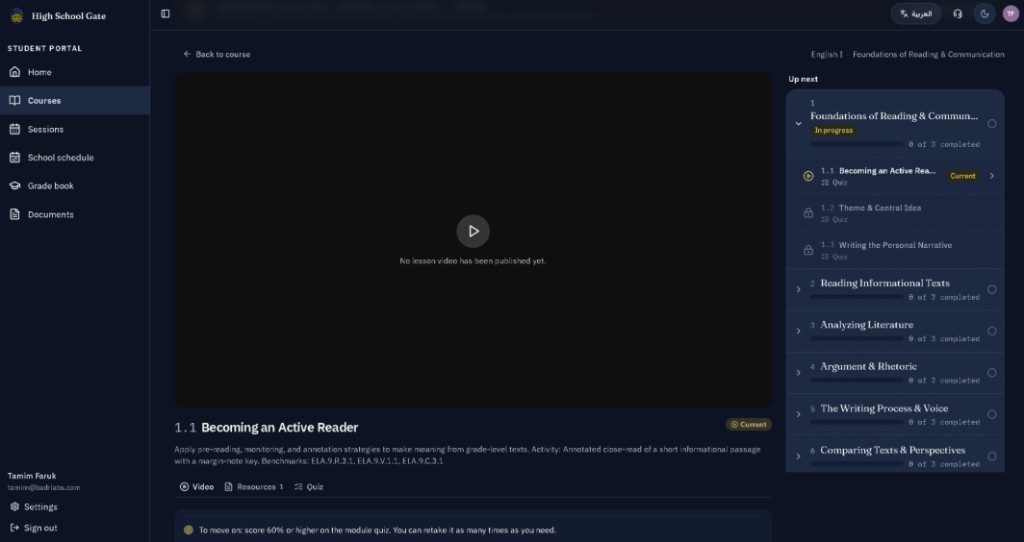
Task: Click the lock icon on lesson 1.3
Action: [808, 250]
